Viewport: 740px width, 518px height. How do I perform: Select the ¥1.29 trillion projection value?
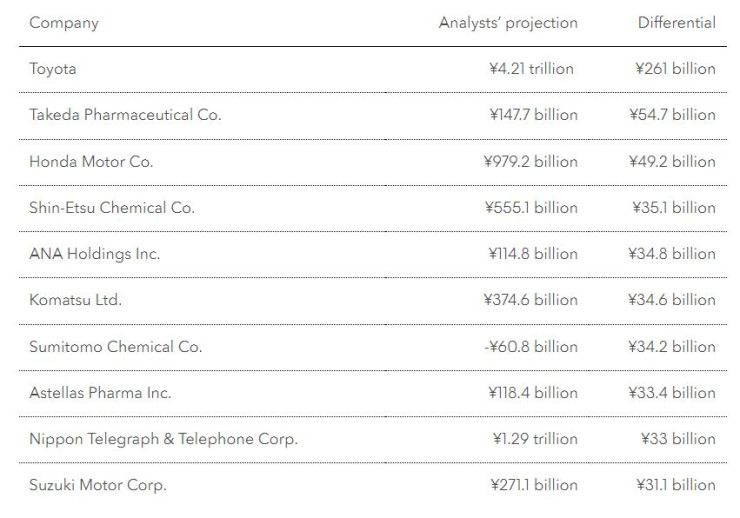[x=533, y=439]
